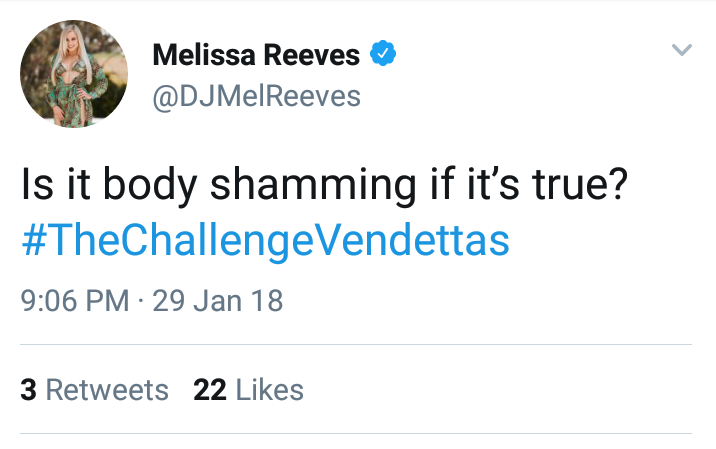The image size is (716, 449).
Task: Open the @DJMelReeves handle link
Action: (x=257, y=96)
